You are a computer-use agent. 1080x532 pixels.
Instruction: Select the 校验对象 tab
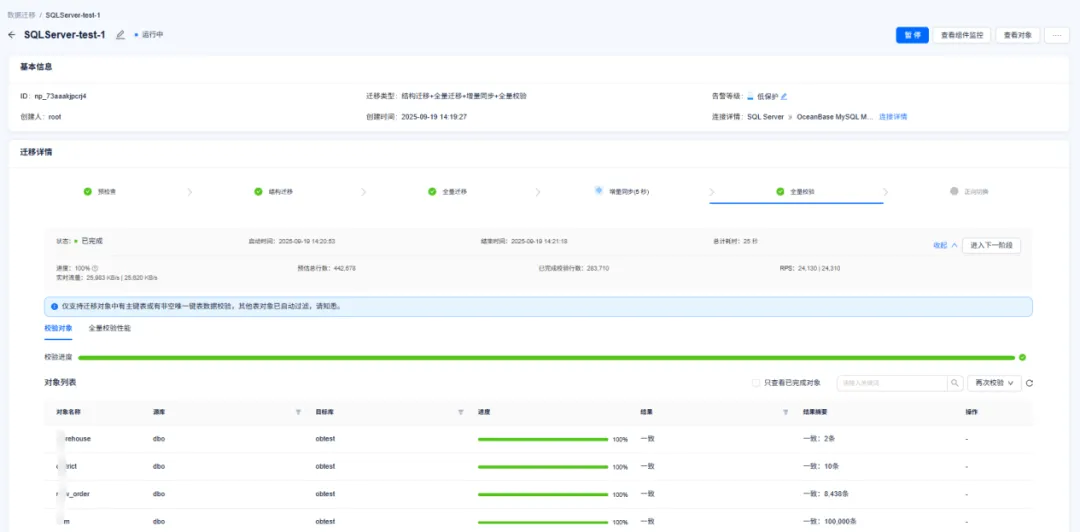pyautogui.click(x=58, y=328)
